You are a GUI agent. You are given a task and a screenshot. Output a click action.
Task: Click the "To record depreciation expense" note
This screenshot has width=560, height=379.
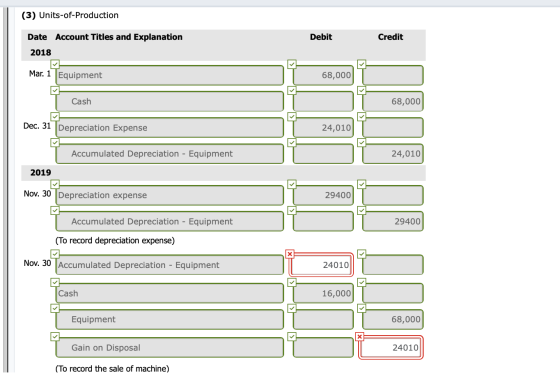tap(115, 240)
